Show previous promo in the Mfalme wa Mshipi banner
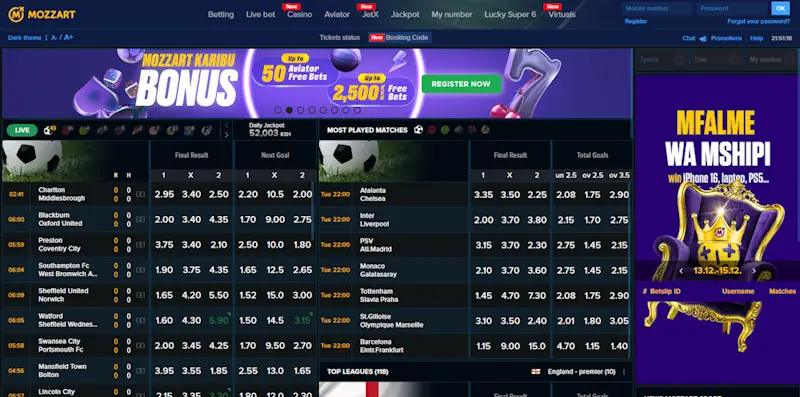This screenshot has height=397, width=800. point(681,271)
